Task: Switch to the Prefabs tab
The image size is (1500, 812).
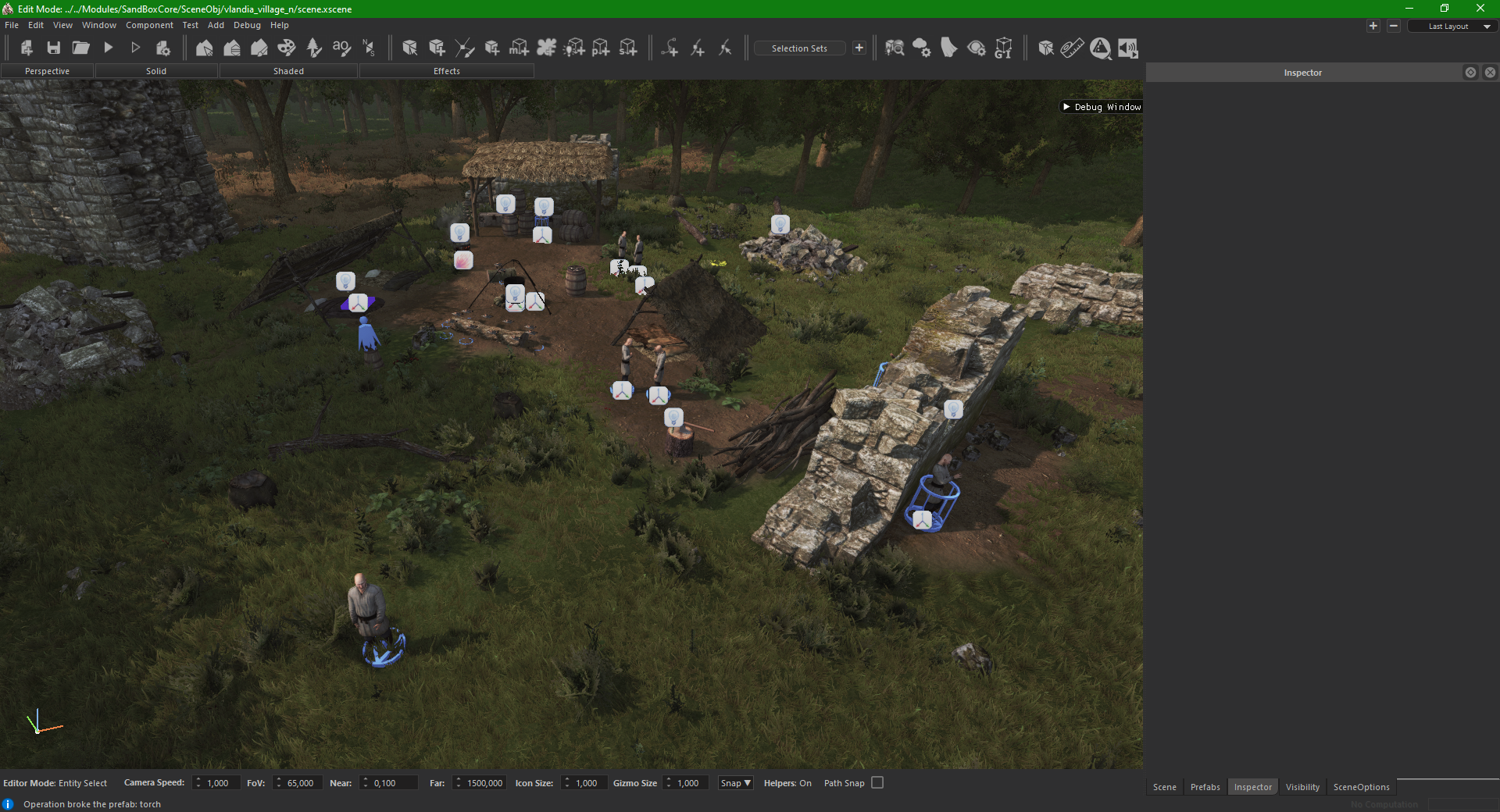Action: (1205, 787)
